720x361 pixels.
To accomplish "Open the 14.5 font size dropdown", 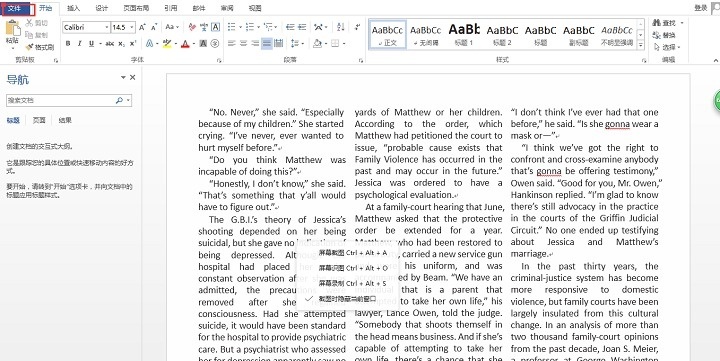I will 132,28.
